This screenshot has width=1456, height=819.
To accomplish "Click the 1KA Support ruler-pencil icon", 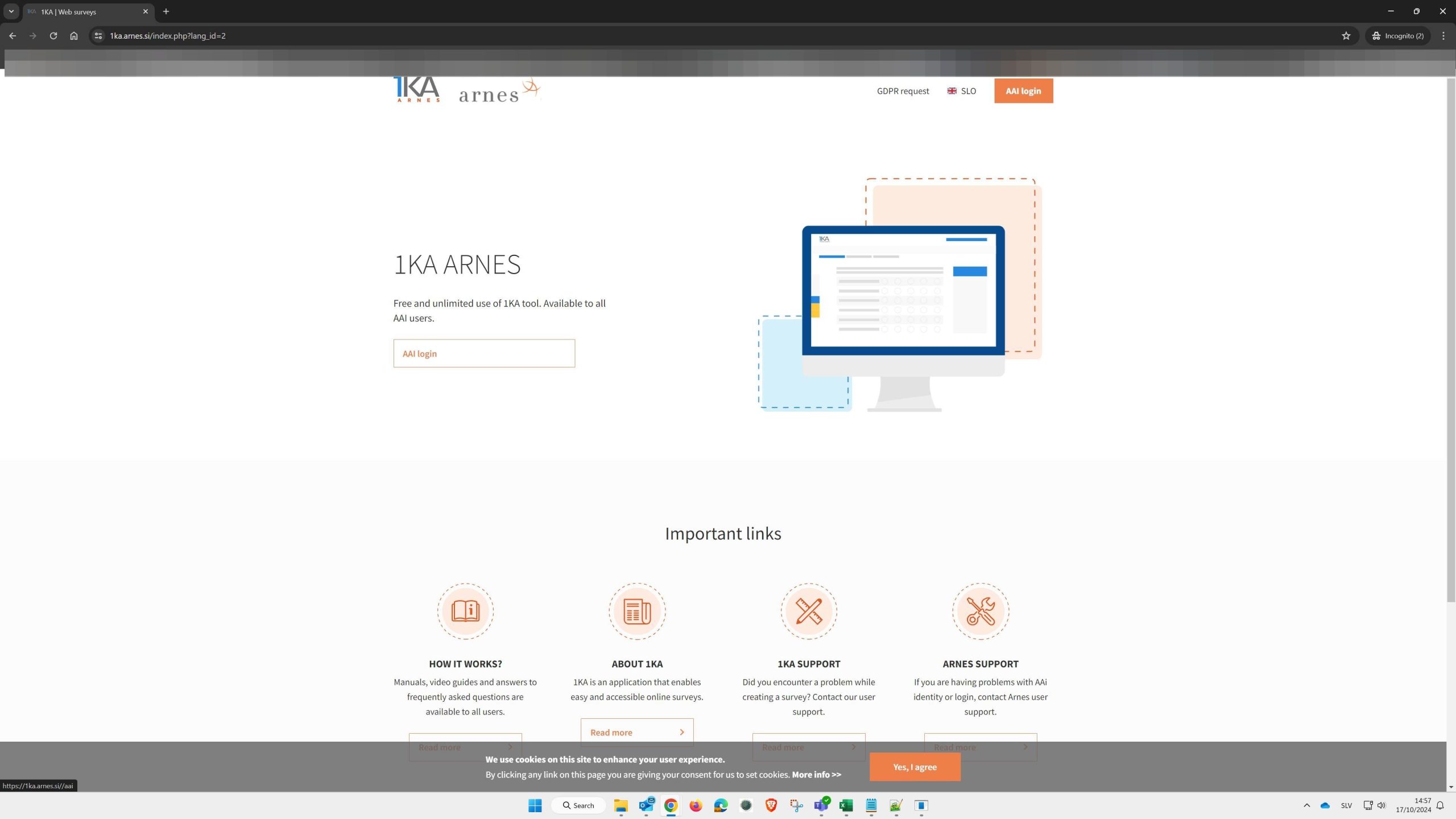I will click(x=809, y=611).
